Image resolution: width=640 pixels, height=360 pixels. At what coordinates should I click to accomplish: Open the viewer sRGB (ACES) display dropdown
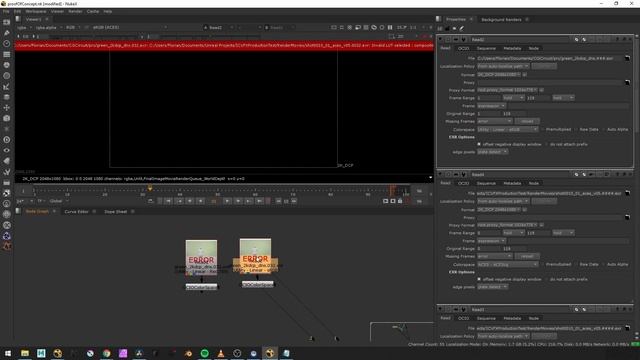click(x=130, y=27)
